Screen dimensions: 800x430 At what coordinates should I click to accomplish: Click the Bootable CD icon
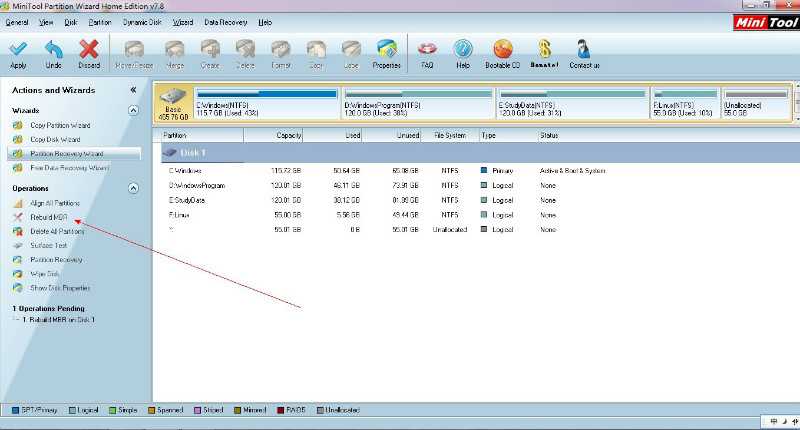click(503, 49)
